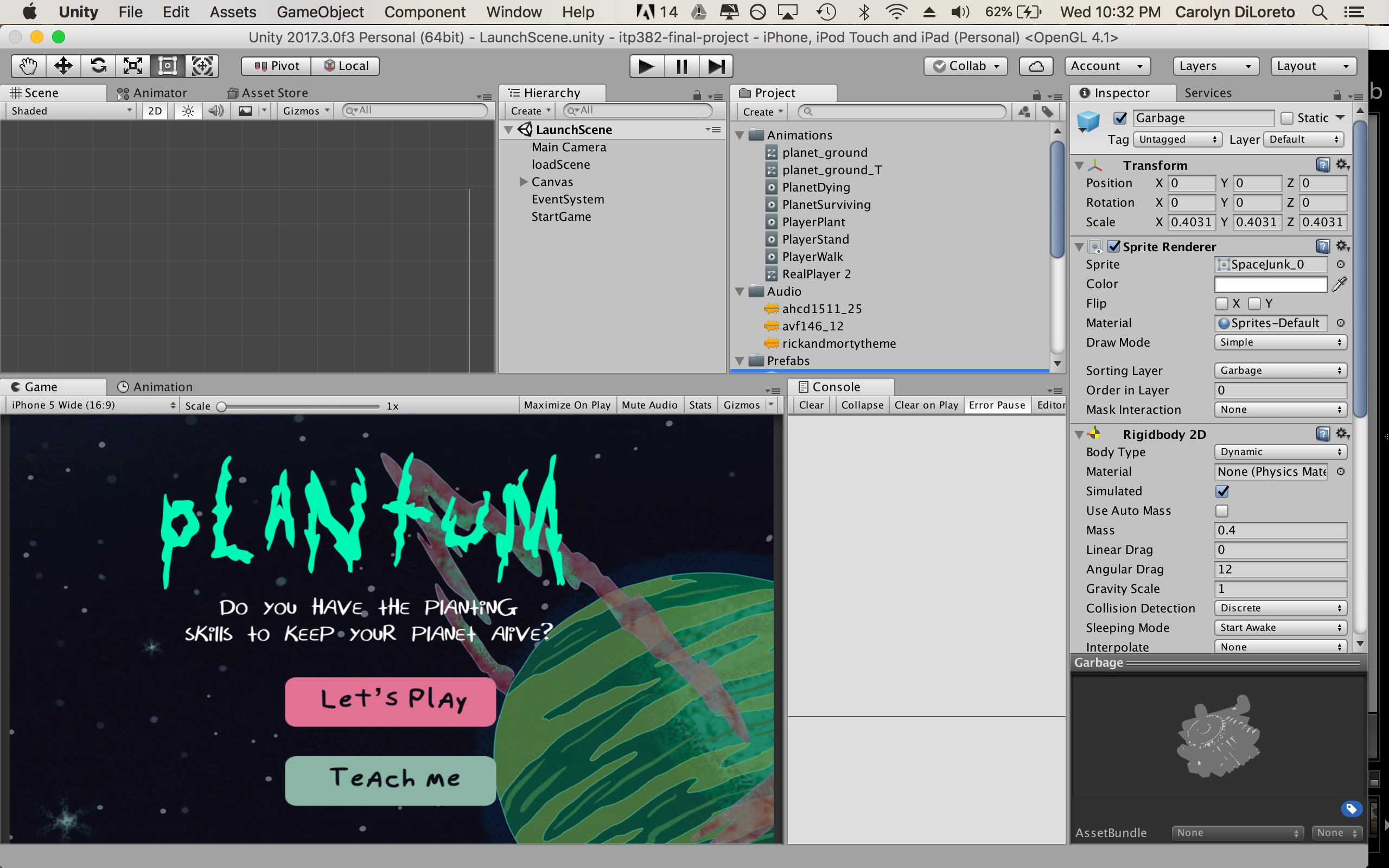
Task: Select the Rotate tool
Action: click(98, 66)
